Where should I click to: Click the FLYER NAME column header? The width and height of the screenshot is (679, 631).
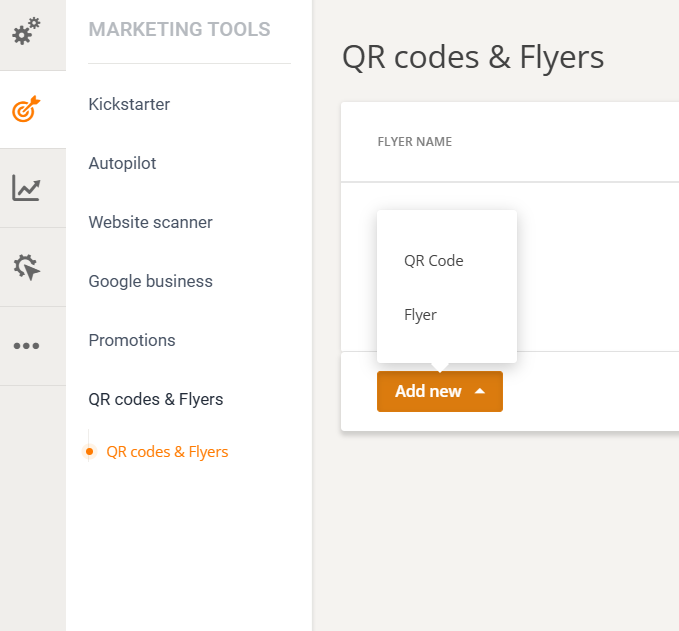tap(414, 142)
